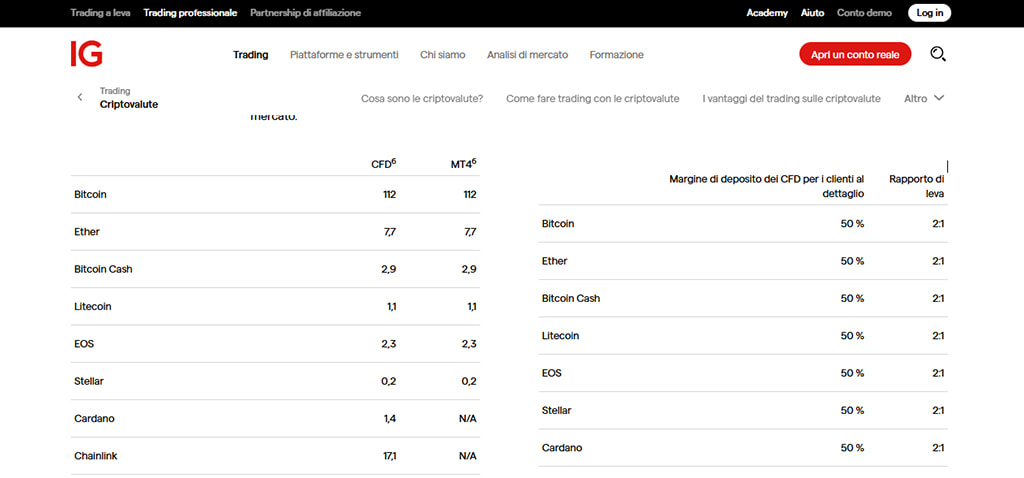Open Piattaforme e strumenti menu
The image size is (1024, 478).
[x=344, y=55]
